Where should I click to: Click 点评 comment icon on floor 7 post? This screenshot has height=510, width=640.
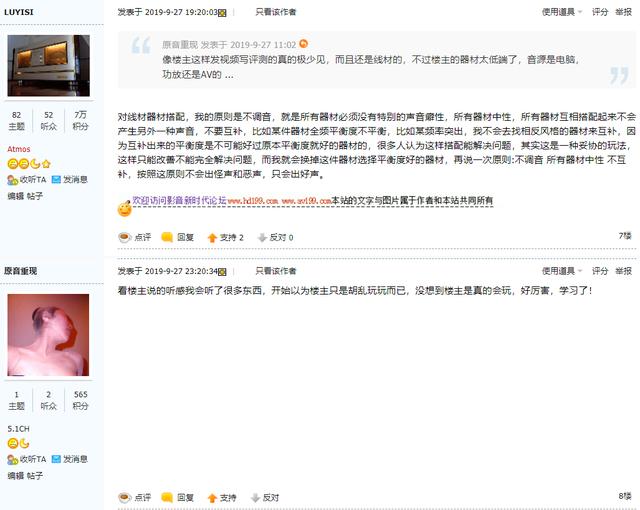coord(124,237)
